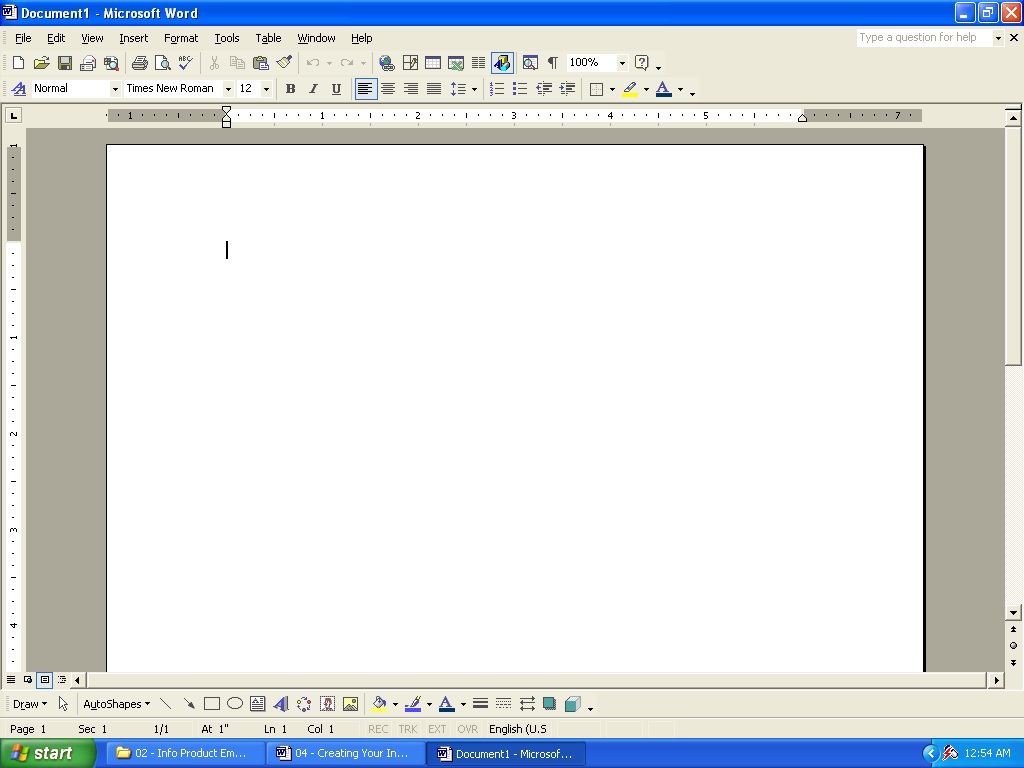Open the Zoom 100% dropdown
This screenshot has width=1024, height=768.
pos(622,63)
